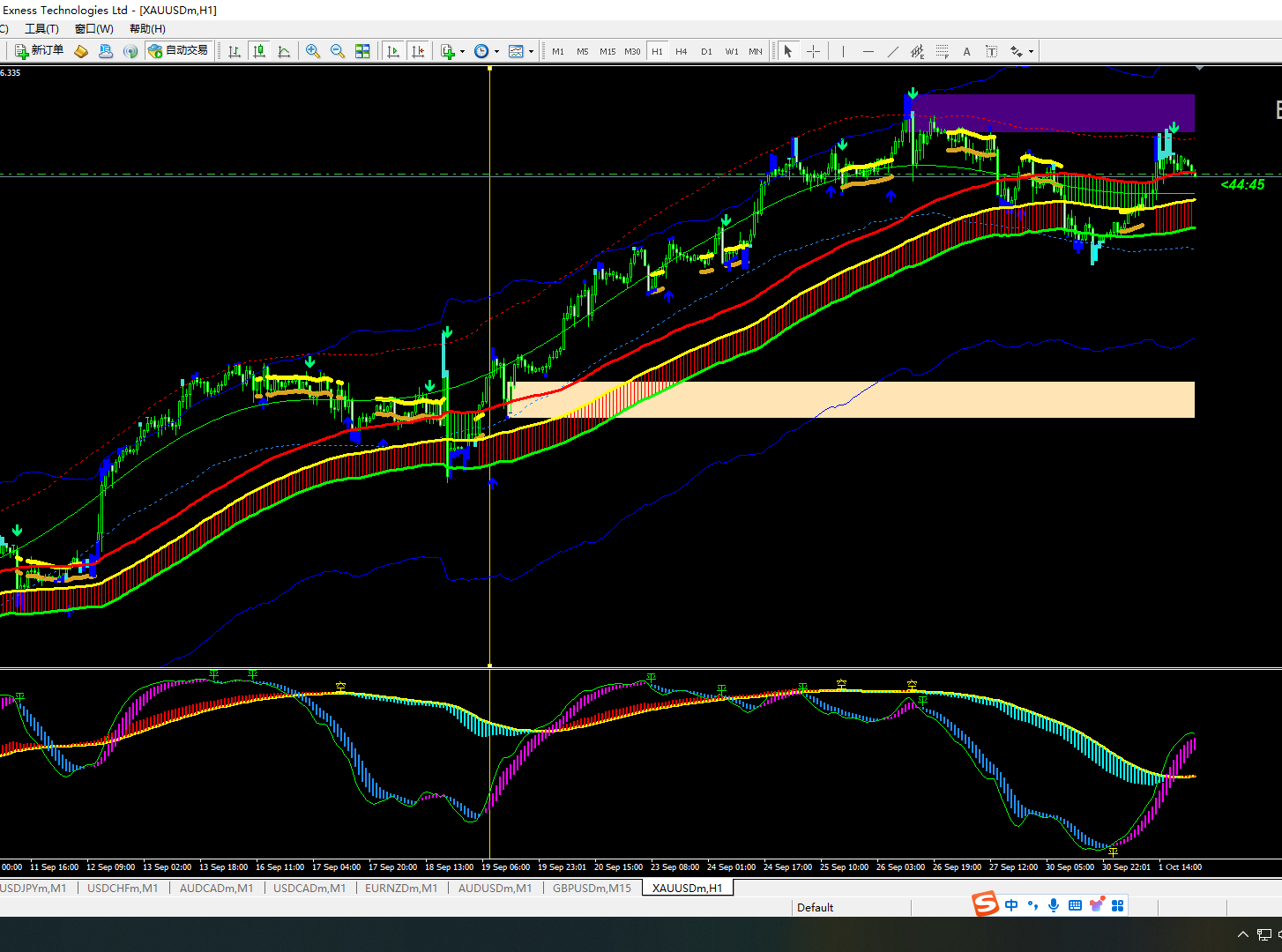
Task: Select the H4 timeframe
Action: [x=682, y=51]
